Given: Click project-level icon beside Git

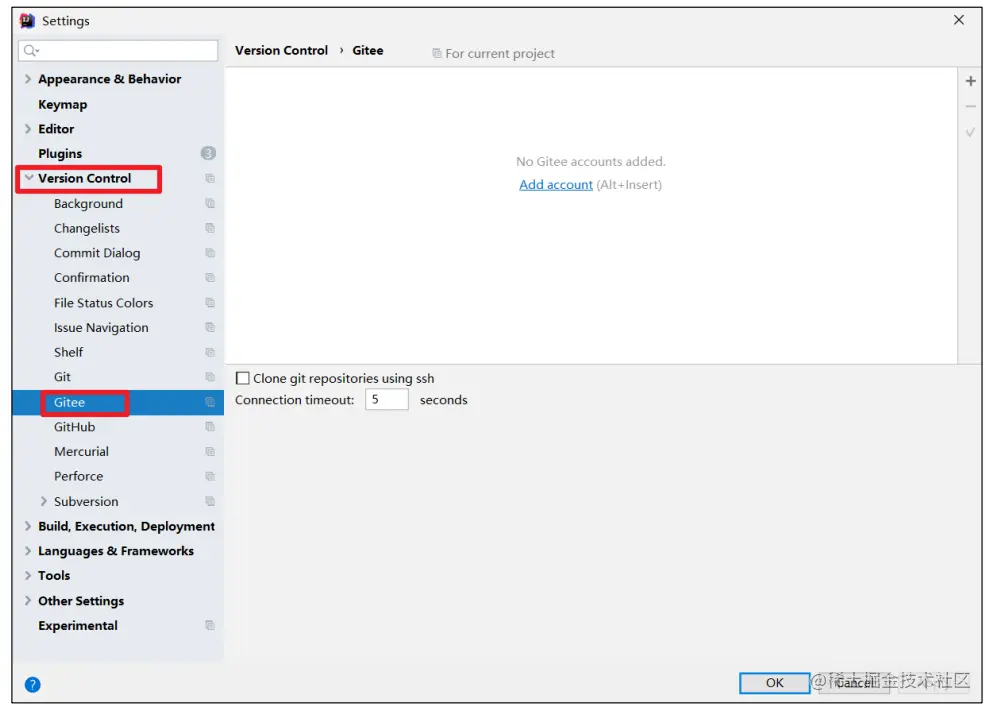Looking at the screenshot, I should pos(210,377).
